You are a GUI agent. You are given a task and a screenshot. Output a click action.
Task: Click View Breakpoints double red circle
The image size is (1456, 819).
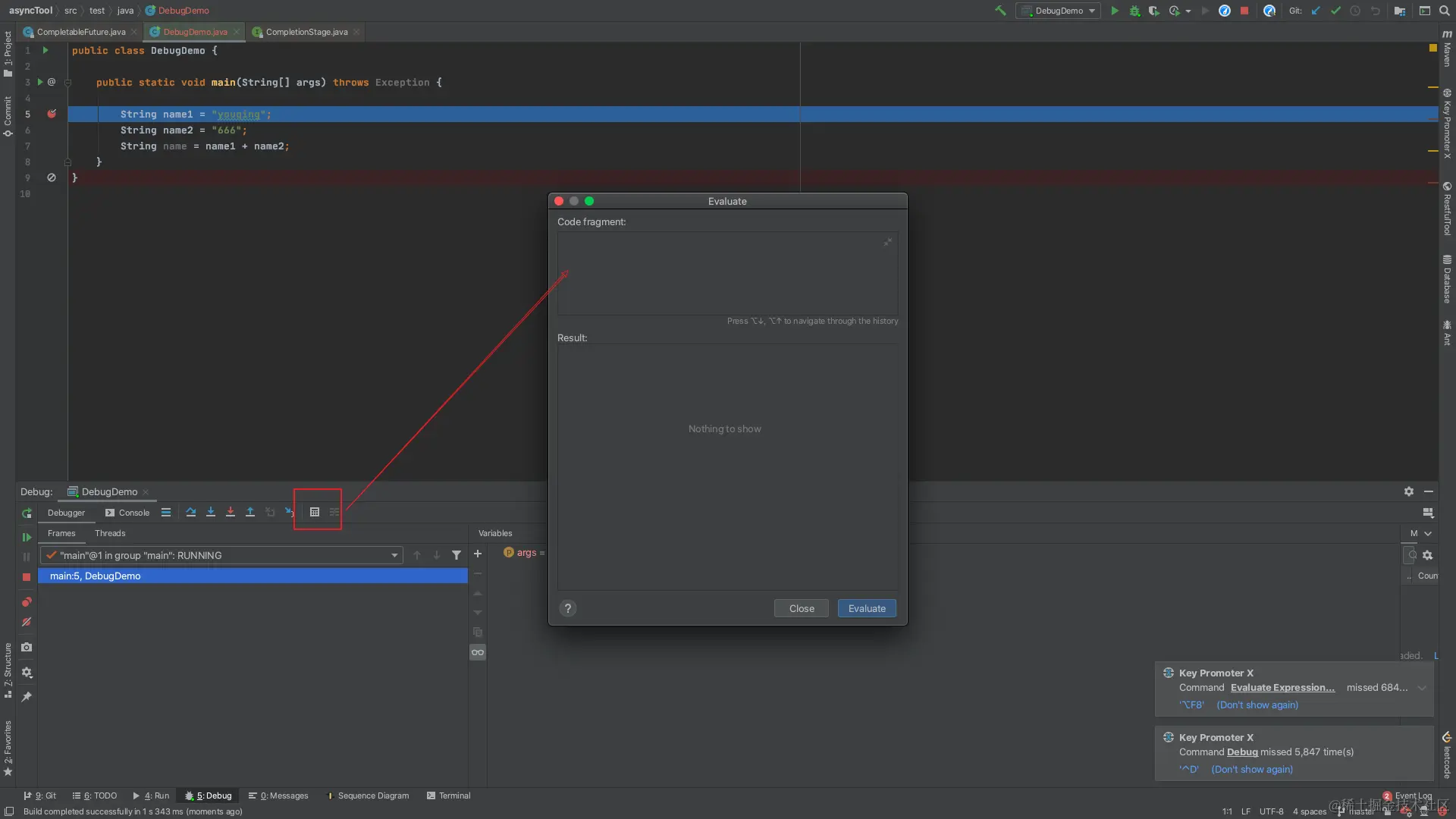pos(27,602)
